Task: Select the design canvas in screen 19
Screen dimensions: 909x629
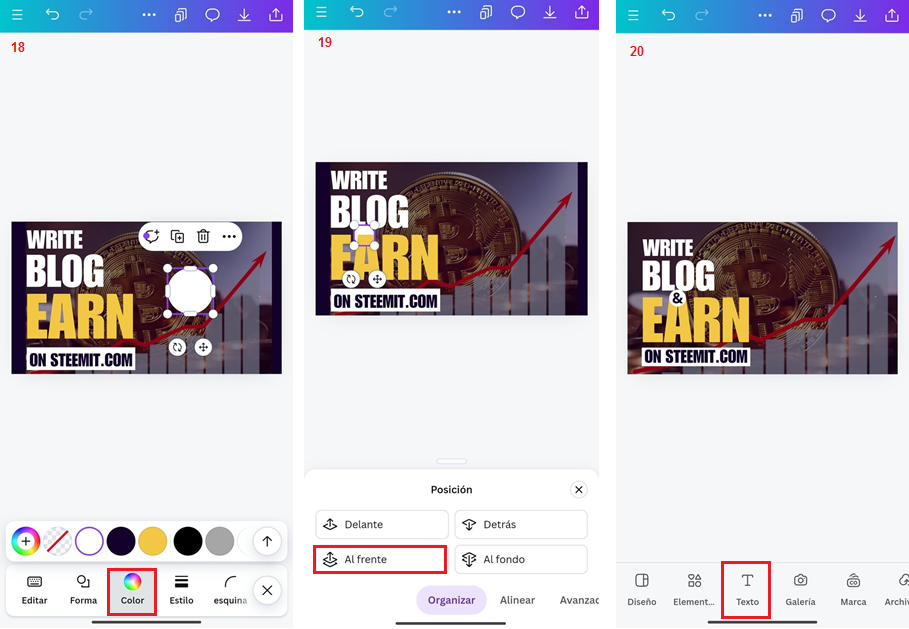Action: [x=452, y=239]
